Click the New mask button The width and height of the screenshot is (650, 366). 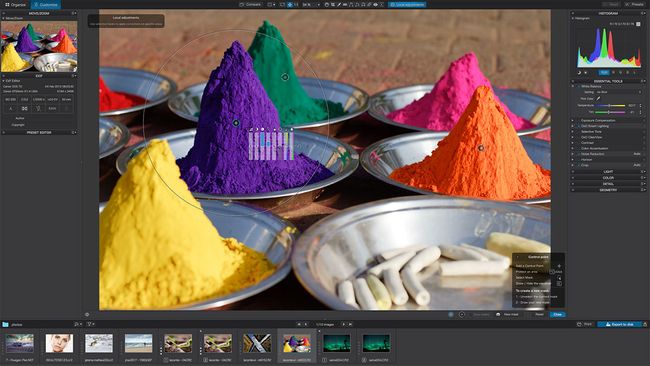[x=507, y=315]
